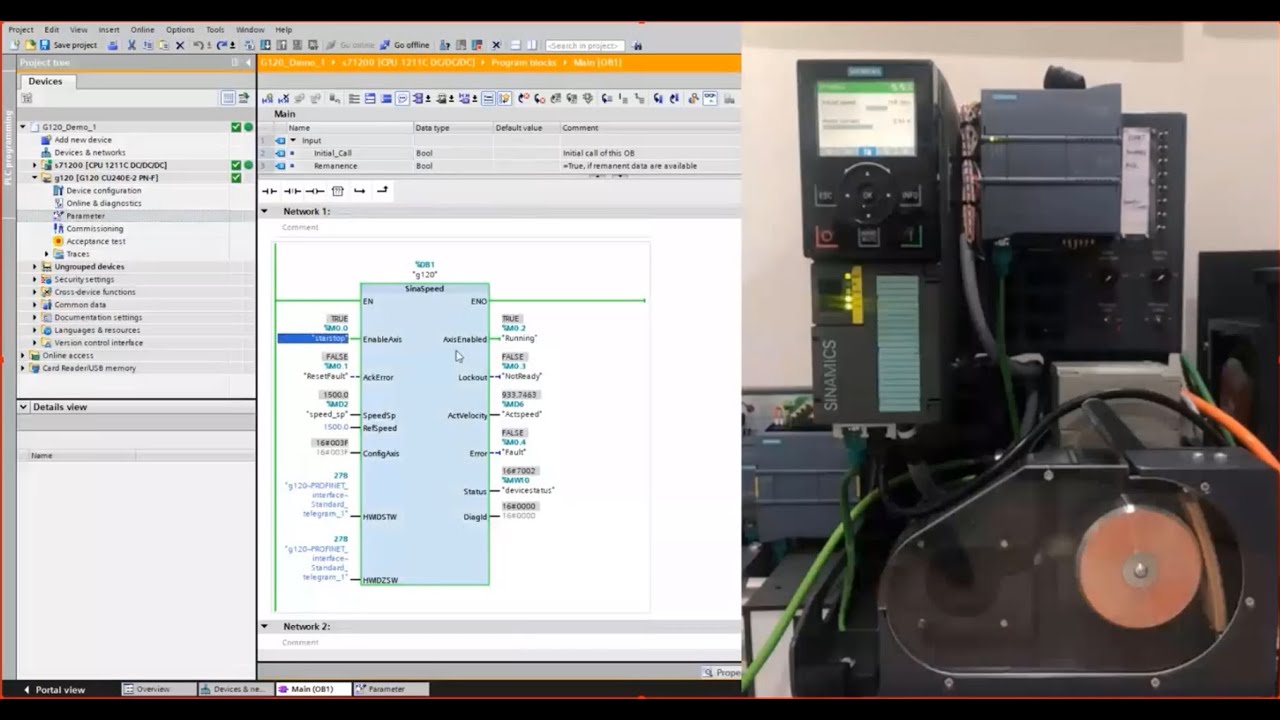Insert a normally closed contact
This screenshot has width=1280, height=720.
click(x=292, y=191)
